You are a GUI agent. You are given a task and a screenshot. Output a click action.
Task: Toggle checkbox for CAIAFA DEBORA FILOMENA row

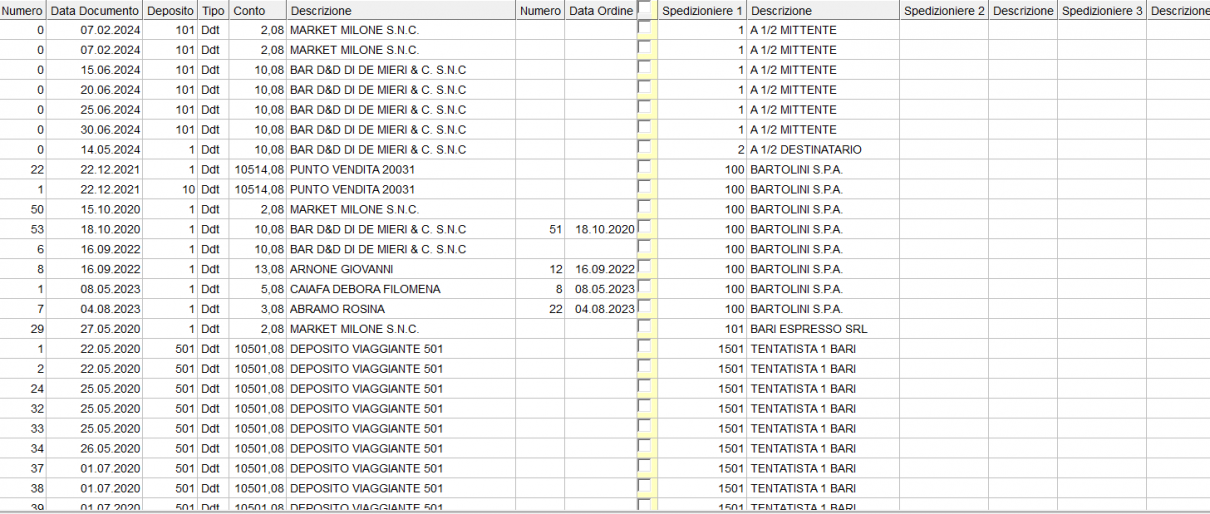point(644,286)
